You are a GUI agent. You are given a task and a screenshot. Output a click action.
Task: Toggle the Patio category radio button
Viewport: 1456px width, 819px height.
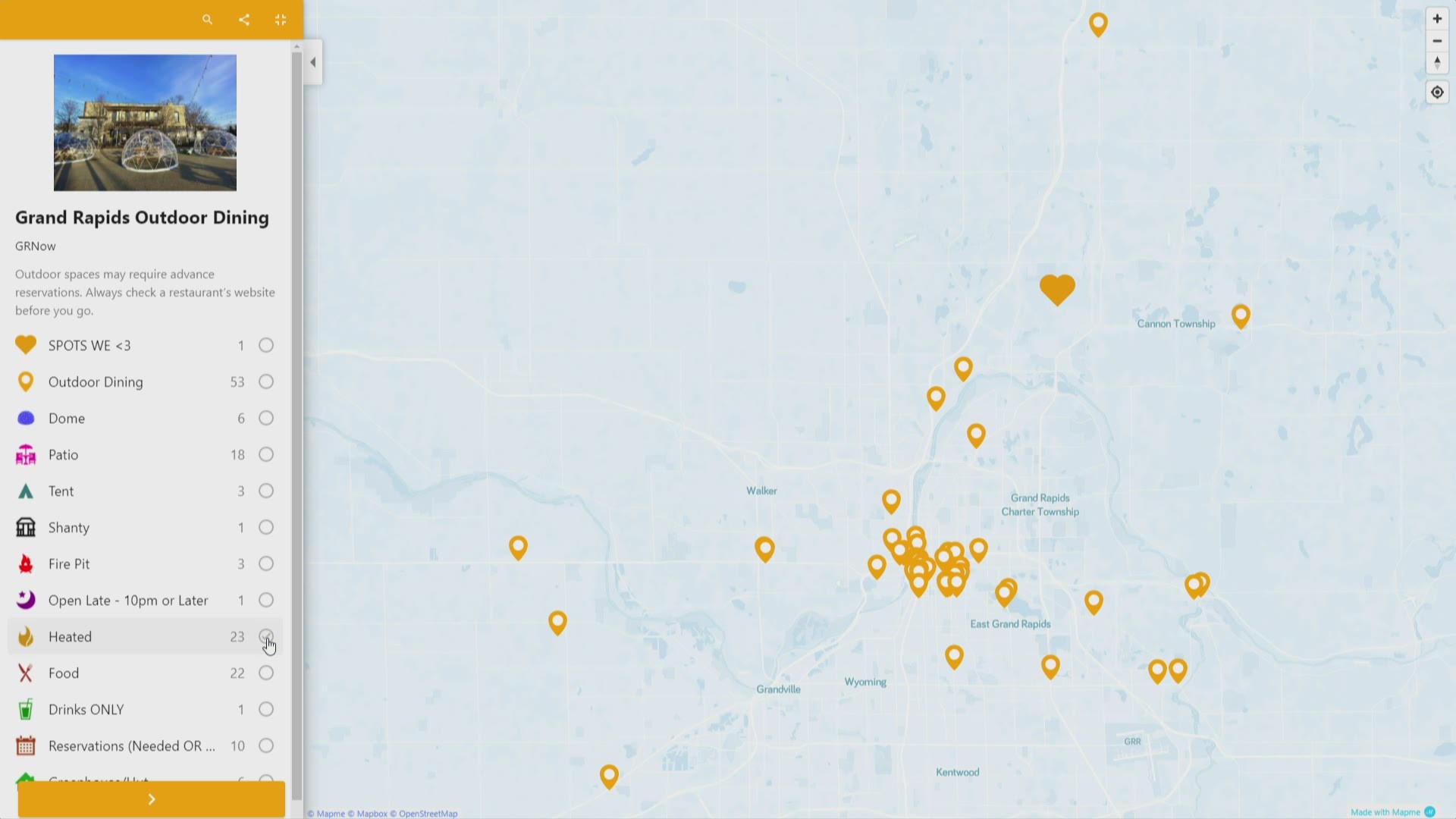pyautogui.click(x=266, y=454)
